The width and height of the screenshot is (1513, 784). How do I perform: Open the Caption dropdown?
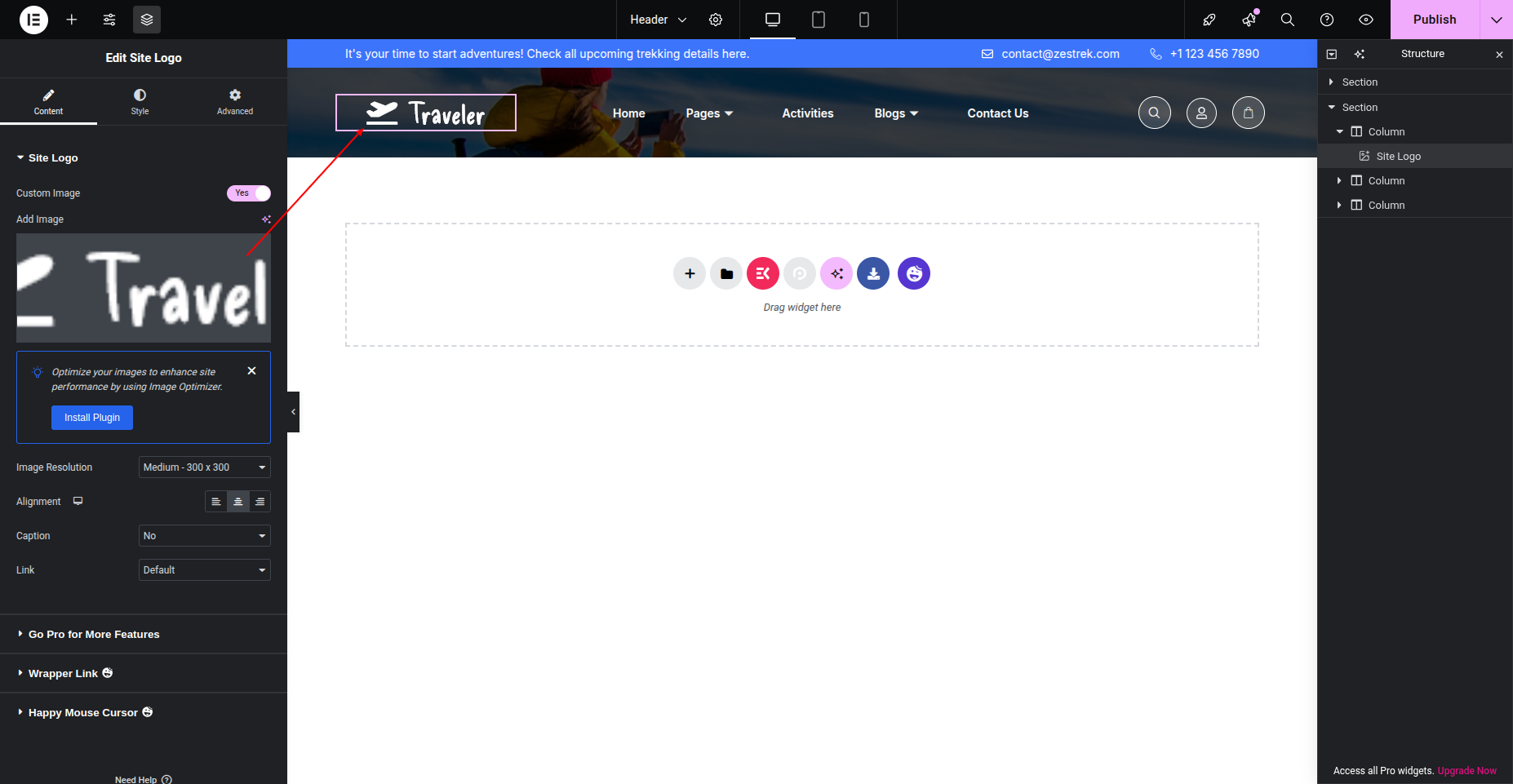click(x=204, y=536)
